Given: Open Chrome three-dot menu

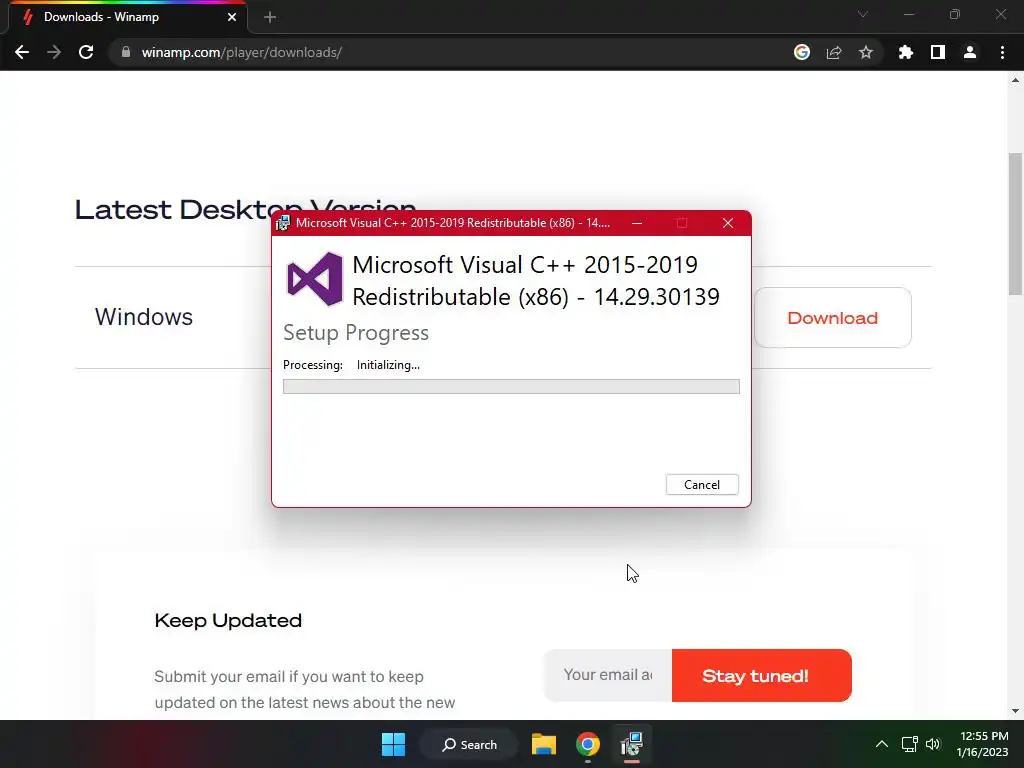Looking at the screenshot, I should click(1002, 52).
